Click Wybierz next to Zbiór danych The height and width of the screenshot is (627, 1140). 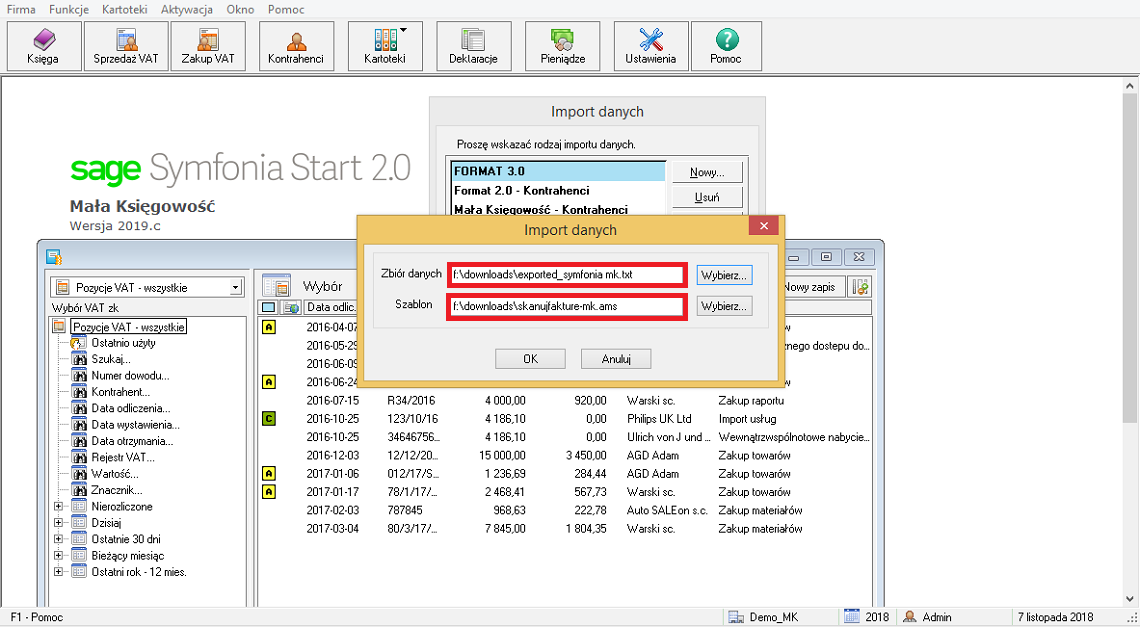724,275
